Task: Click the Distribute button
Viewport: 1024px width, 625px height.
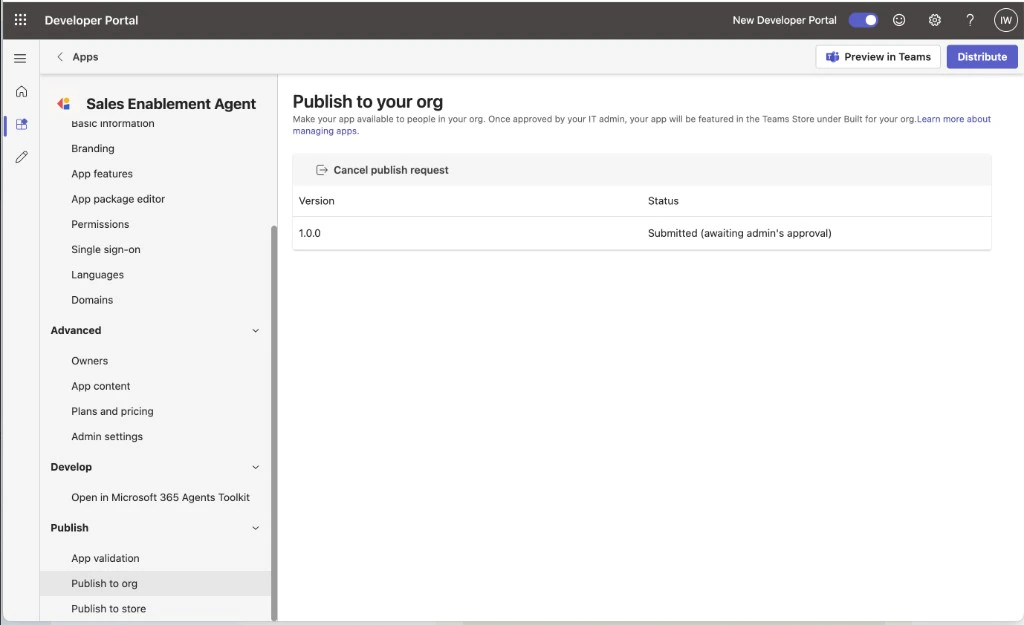Action: (x=982, y=57)
